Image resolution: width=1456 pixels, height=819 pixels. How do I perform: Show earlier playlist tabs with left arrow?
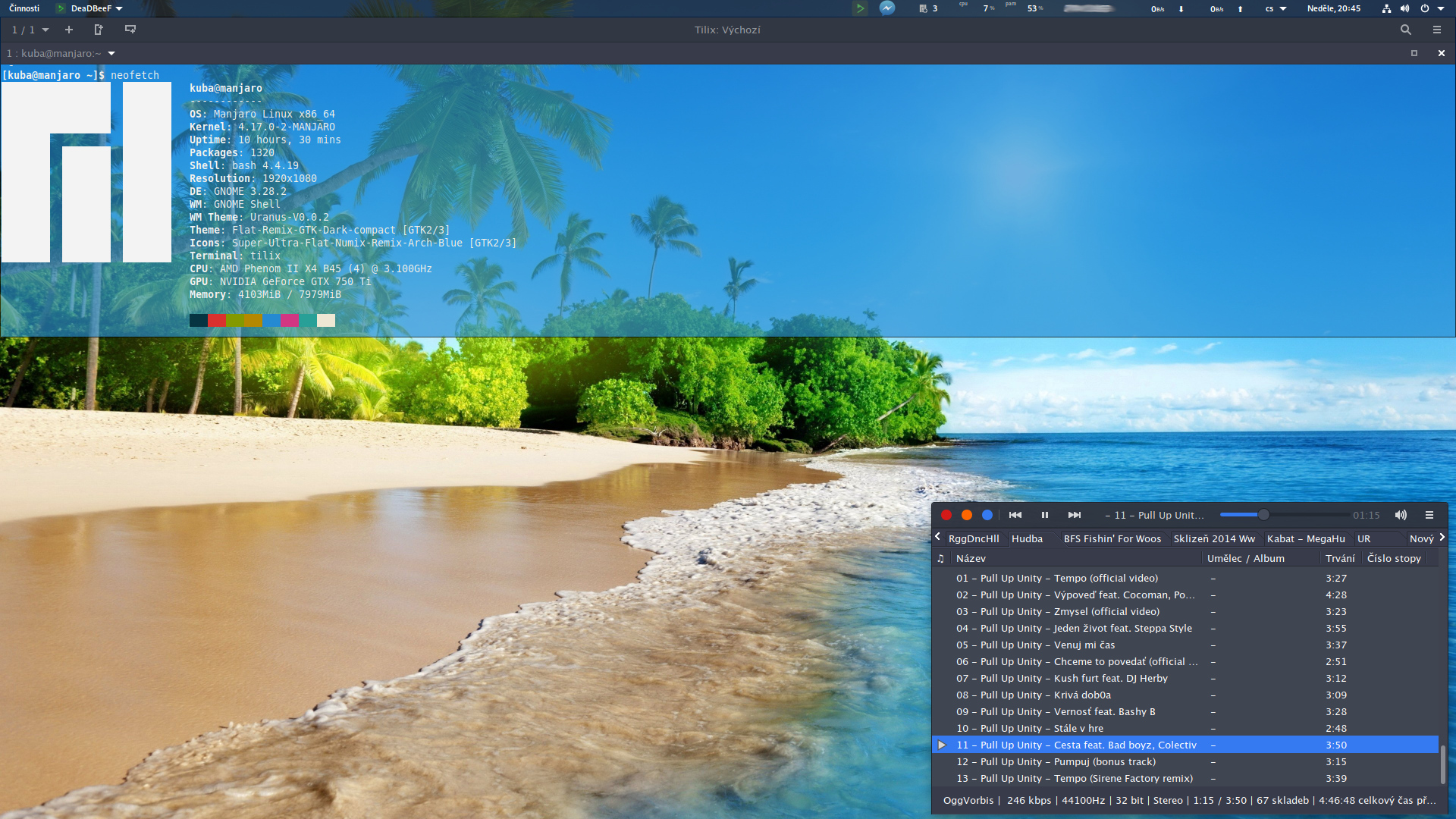click(x=938, y=537)
